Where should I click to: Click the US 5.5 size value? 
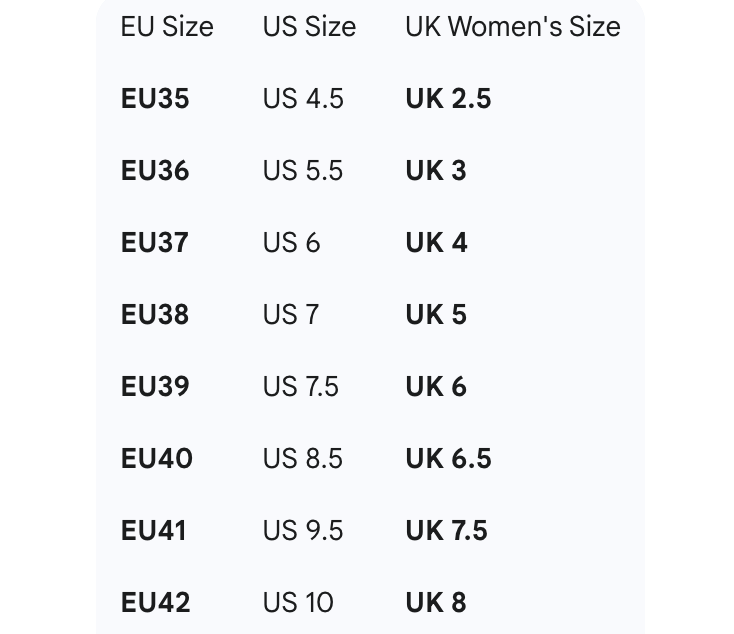pos(303,171)
